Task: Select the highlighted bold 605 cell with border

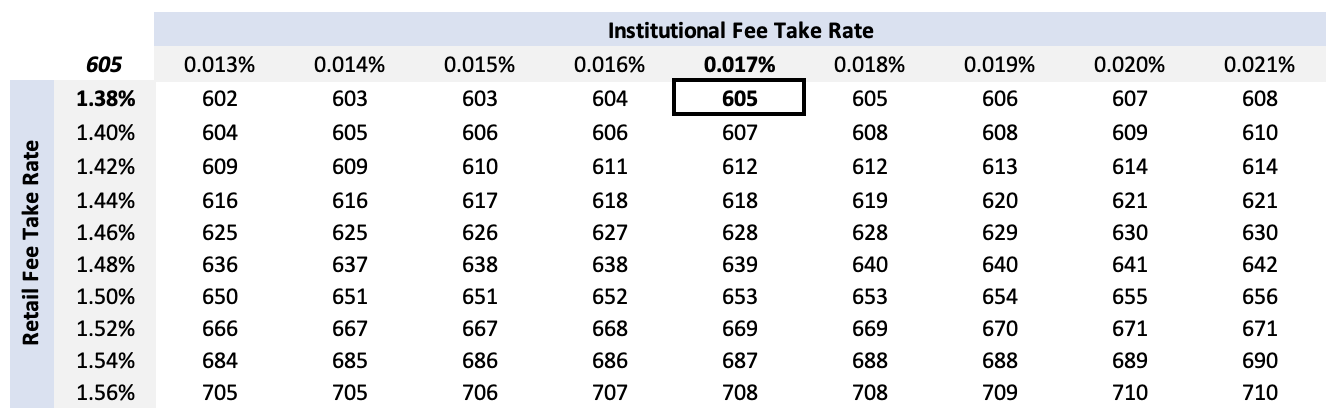Action: click(x=740, y=99)
